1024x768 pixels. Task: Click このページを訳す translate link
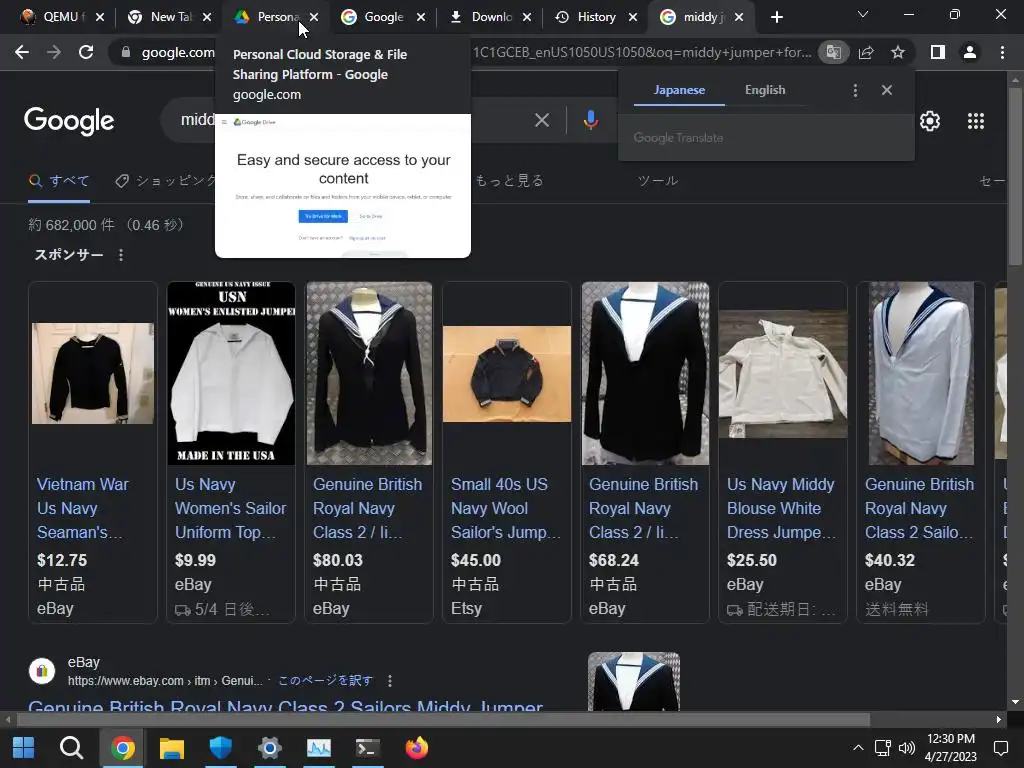point(325,680)
